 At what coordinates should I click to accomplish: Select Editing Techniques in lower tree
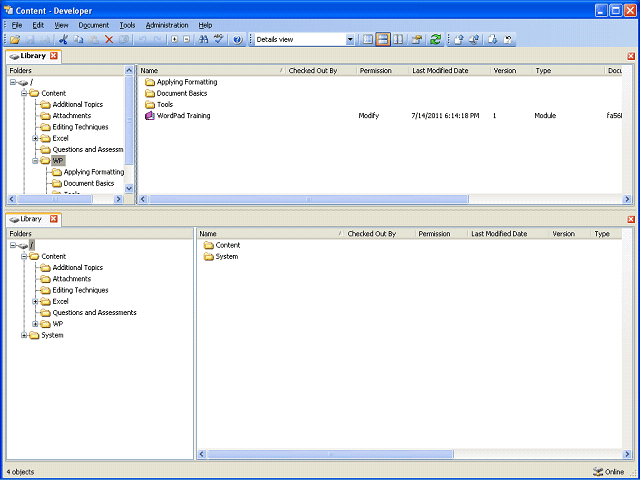(80, 290)
